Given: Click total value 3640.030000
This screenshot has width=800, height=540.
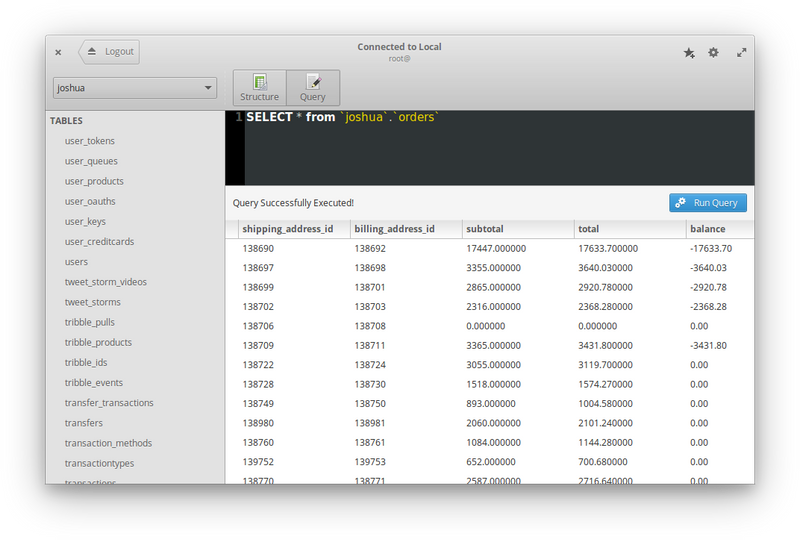Looking at the screenshot, I should point(605,268).
